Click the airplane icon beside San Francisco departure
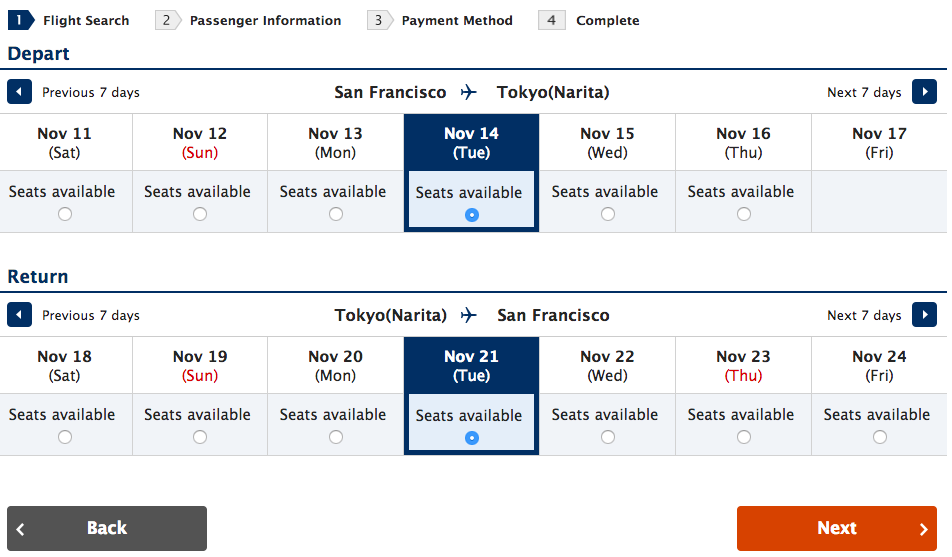Image resolution: width=952 pixels, height=557 pixels. [469, 92]
